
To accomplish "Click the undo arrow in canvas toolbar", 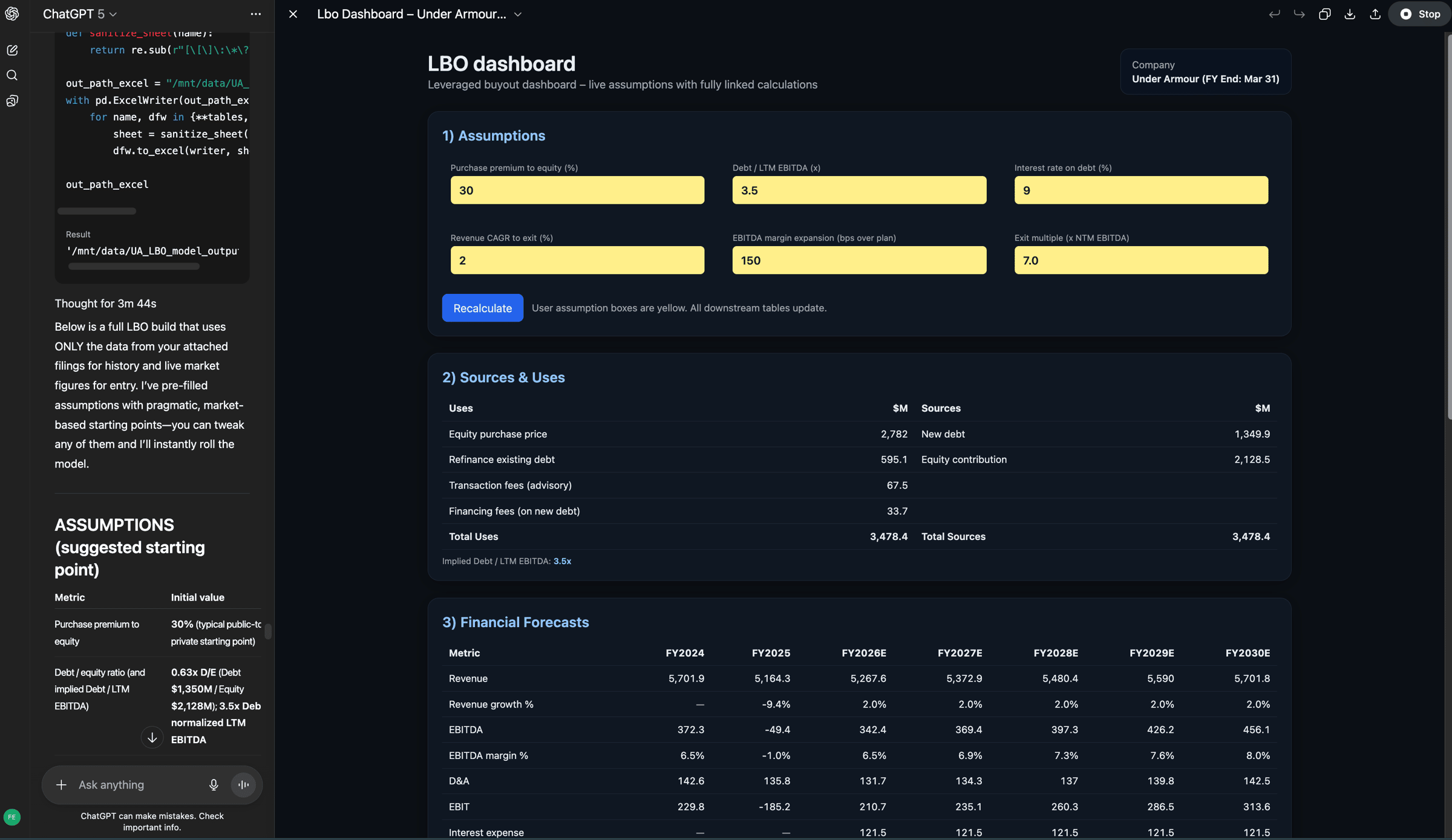I will click(1274, 14).
